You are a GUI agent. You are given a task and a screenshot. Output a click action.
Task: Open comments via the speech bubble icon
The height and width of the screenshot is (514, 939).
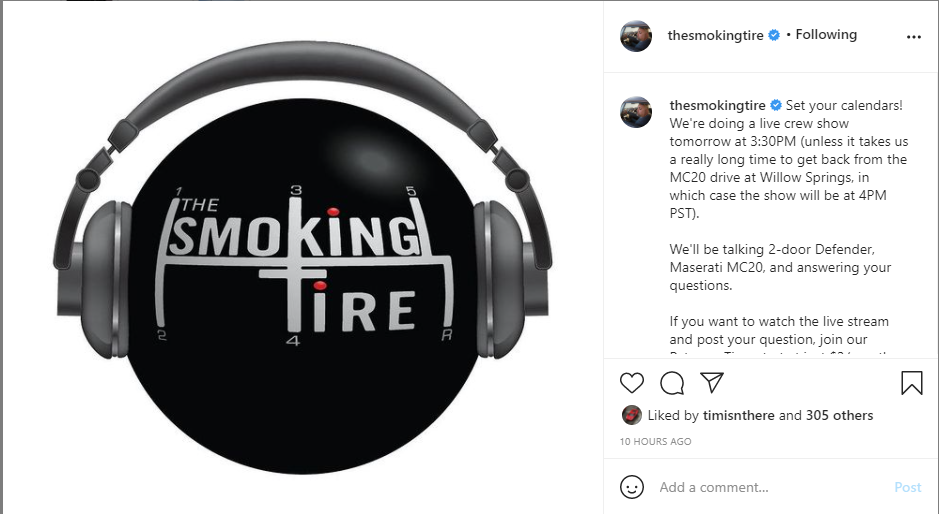click(x=672, y=383)
